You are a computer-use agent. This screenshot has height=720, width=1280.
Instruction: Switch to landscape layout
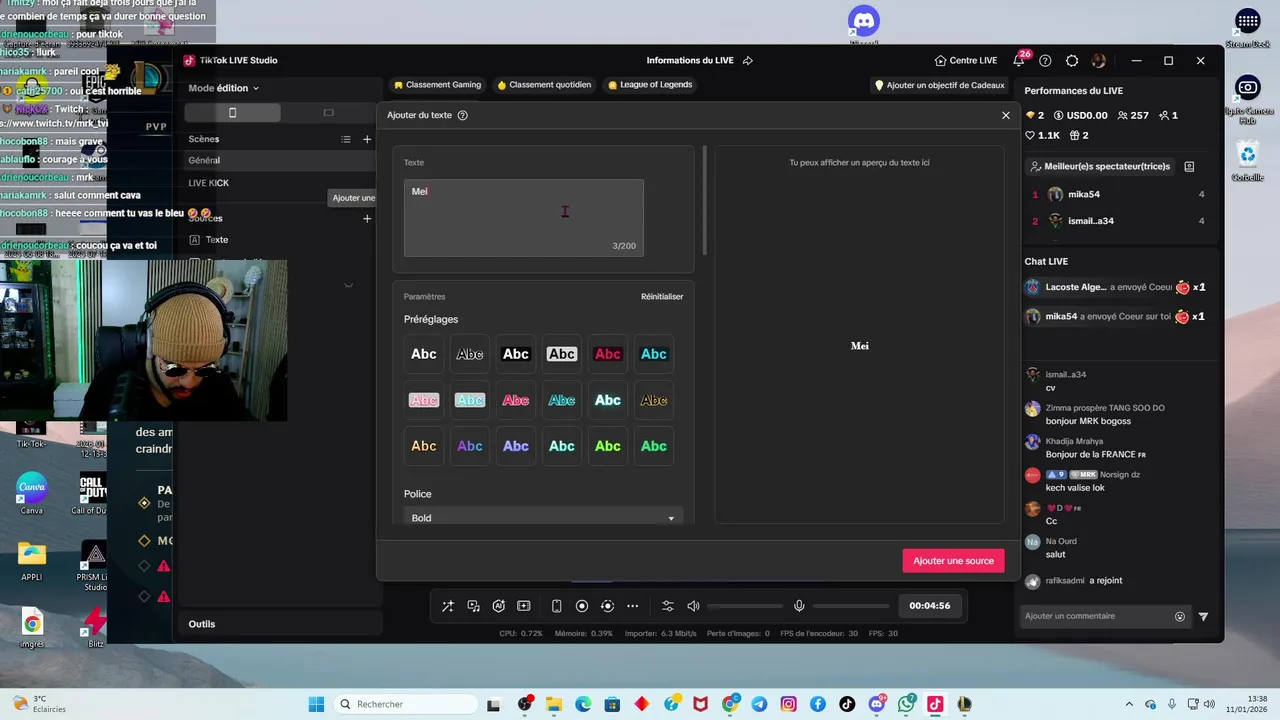[x=328, y=113]
